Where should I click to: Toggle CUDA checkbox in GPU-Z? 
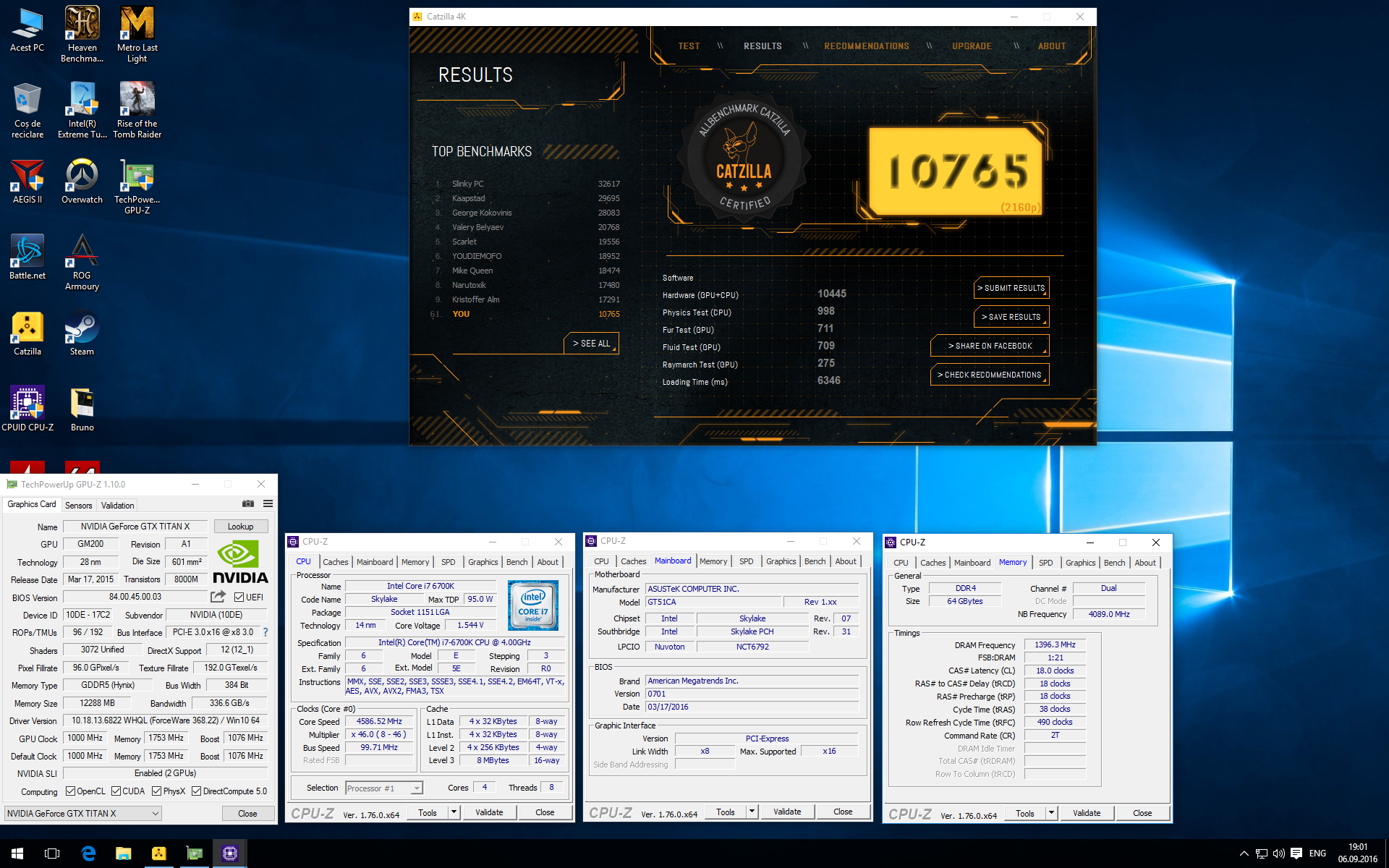(116, 791)
